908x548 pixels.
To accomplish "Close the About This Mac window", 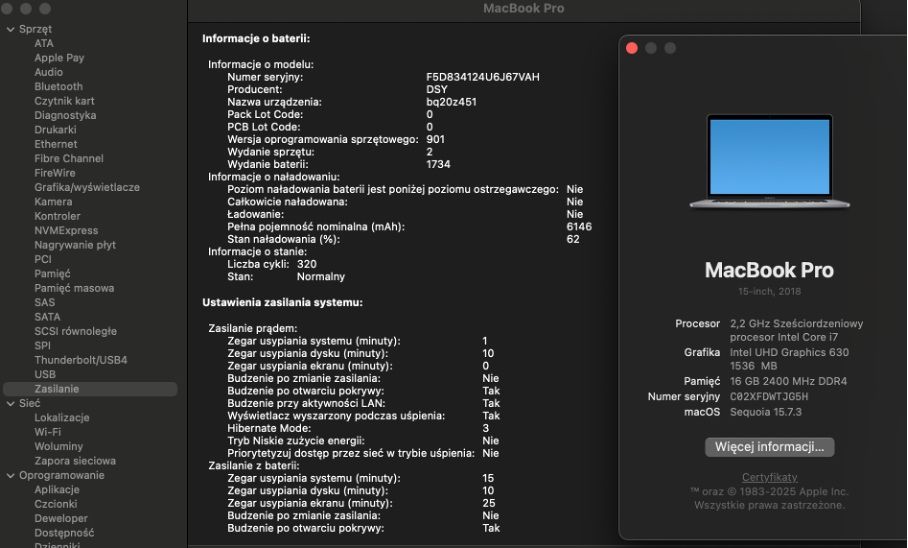I will click(632, 48).
